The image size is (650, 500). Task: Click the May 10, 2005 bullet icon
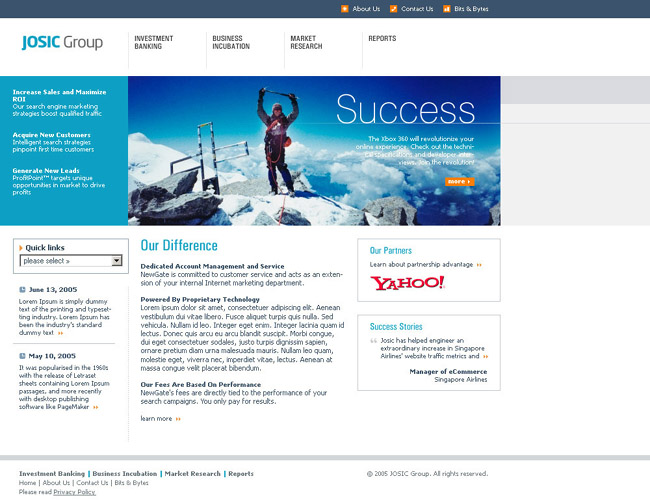point(23,356)
